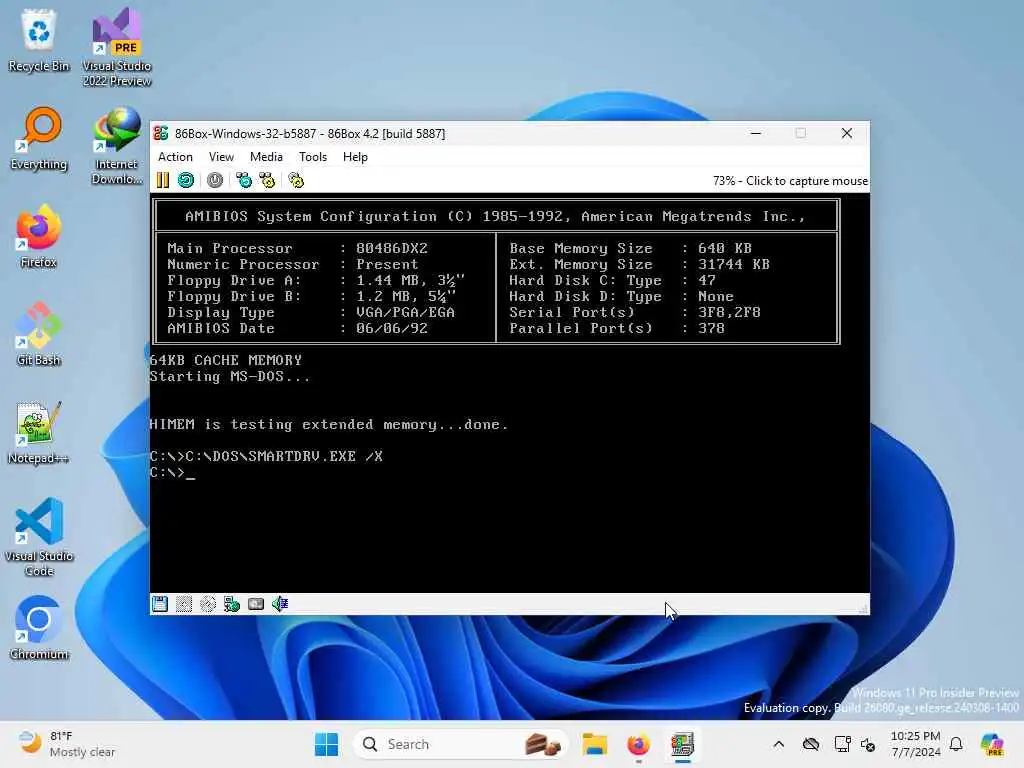1024x768 pixels.
Task: Minimize the 86Box window
Action: point(756,133)
